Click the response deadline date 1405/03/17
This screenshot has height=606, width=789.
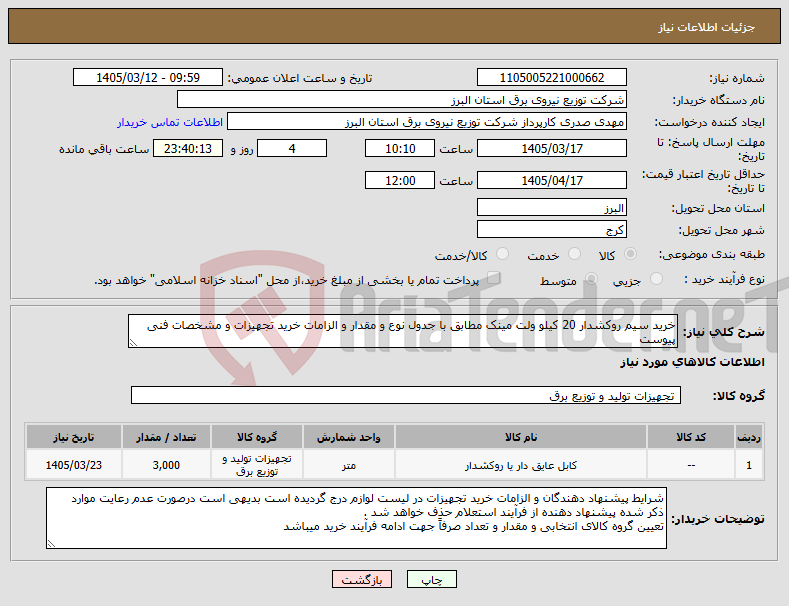pos(551,148)
